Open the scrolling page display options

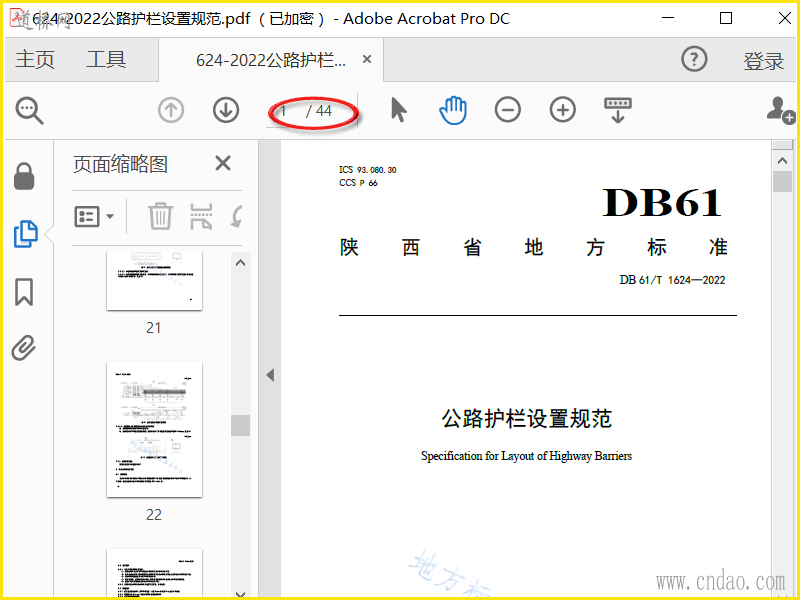618,110
